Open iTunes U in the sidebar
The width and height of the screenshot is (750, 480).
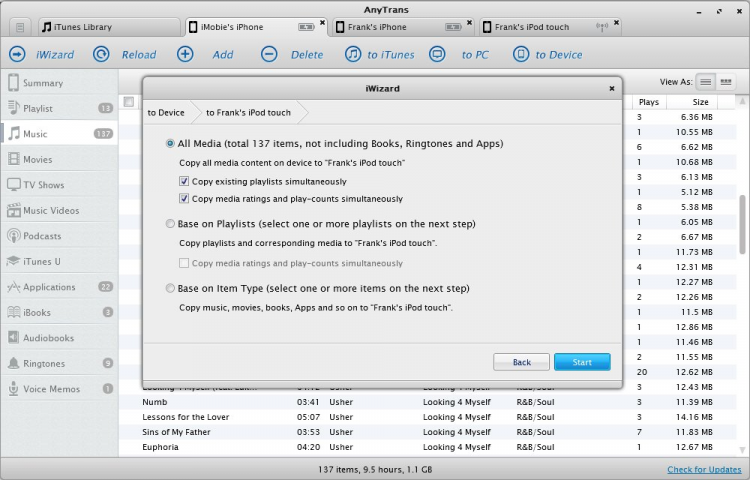[59, 262]
